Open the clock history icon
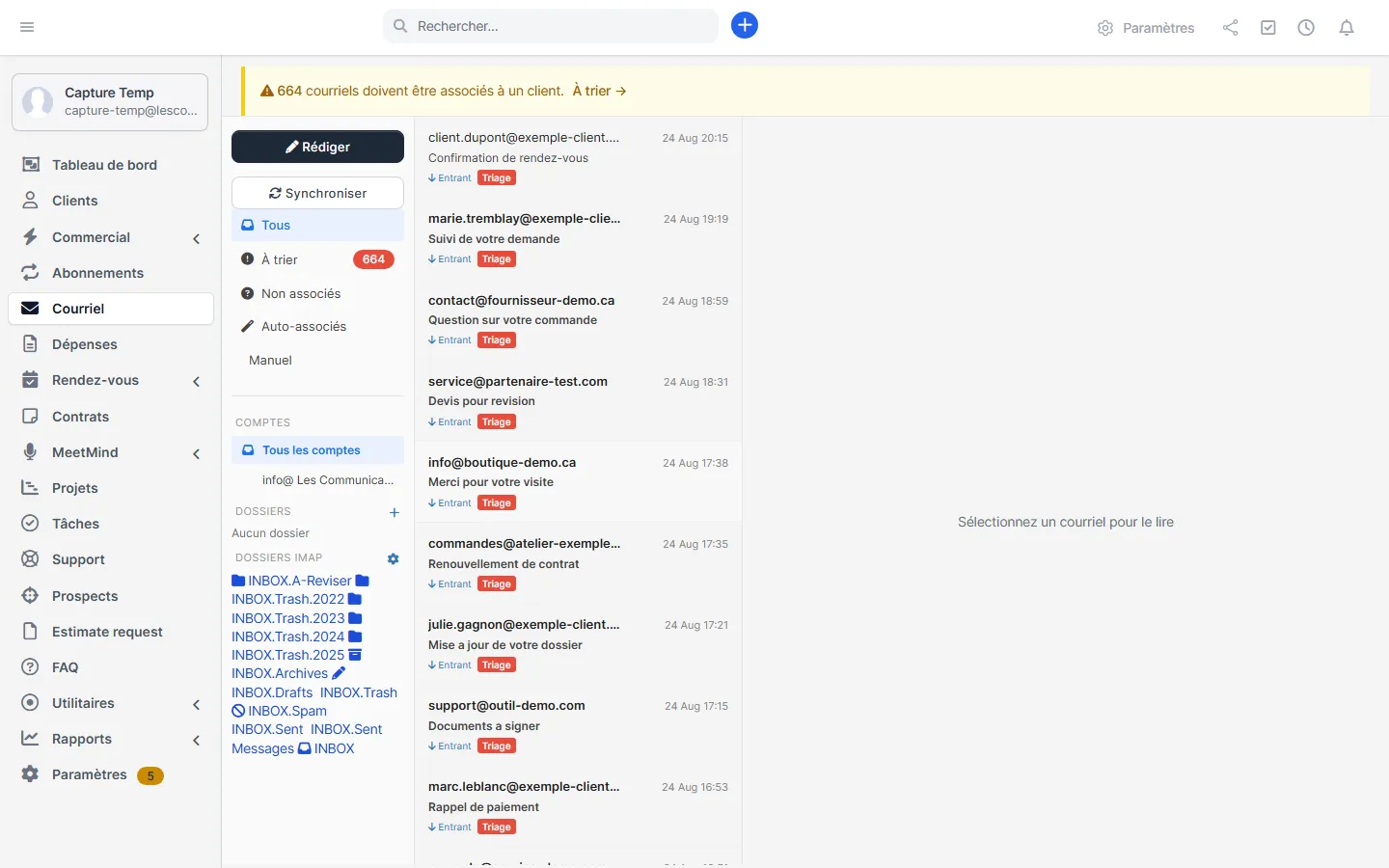 pos(1306,28)
